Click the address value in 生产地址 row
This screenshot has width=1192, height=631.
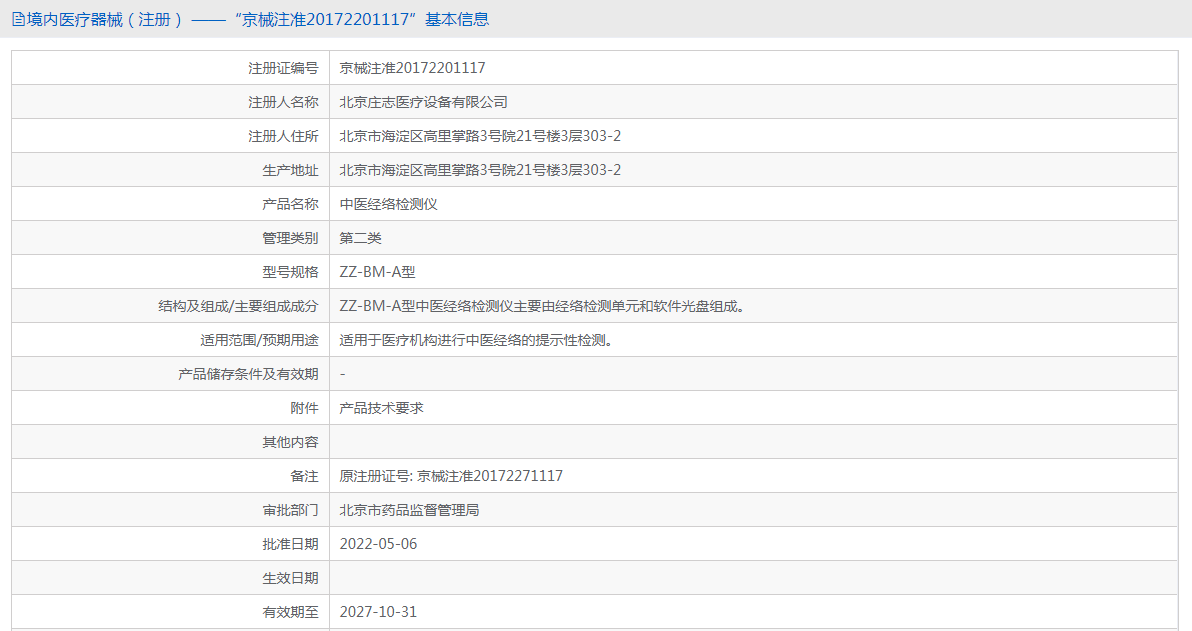click(x=480, y=170)
